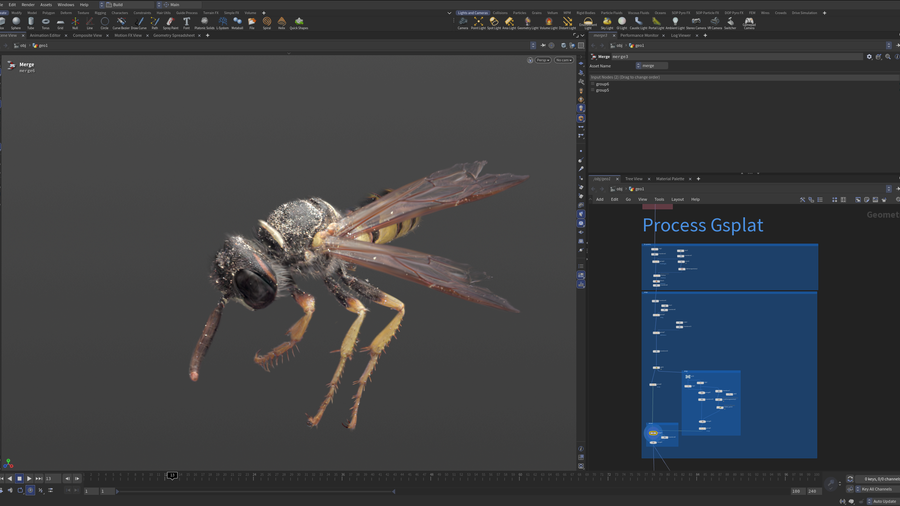This screenshot has width=900, height=506.
Task: Select the Spray Paint shelf tool
Action: [x=170, y=23]
